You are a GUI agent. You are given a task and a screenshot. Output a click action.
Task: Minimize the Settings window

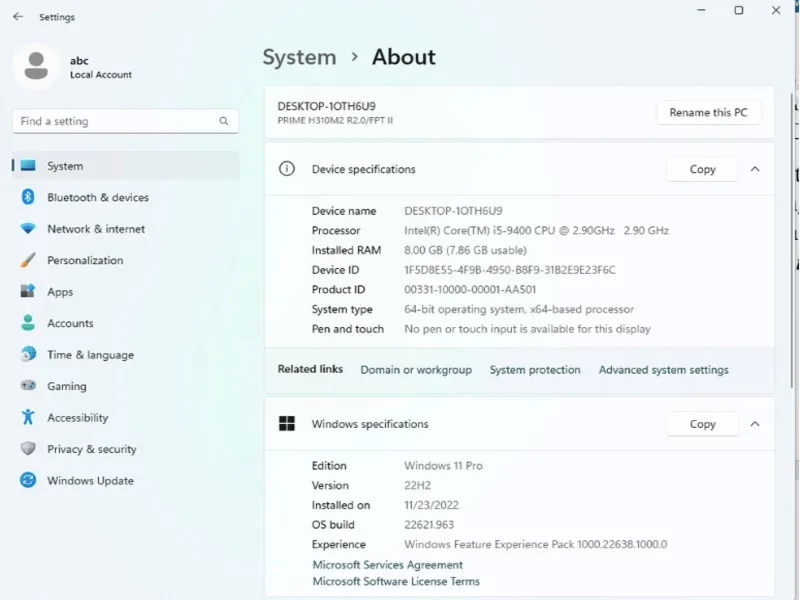(x=702, y=10)
